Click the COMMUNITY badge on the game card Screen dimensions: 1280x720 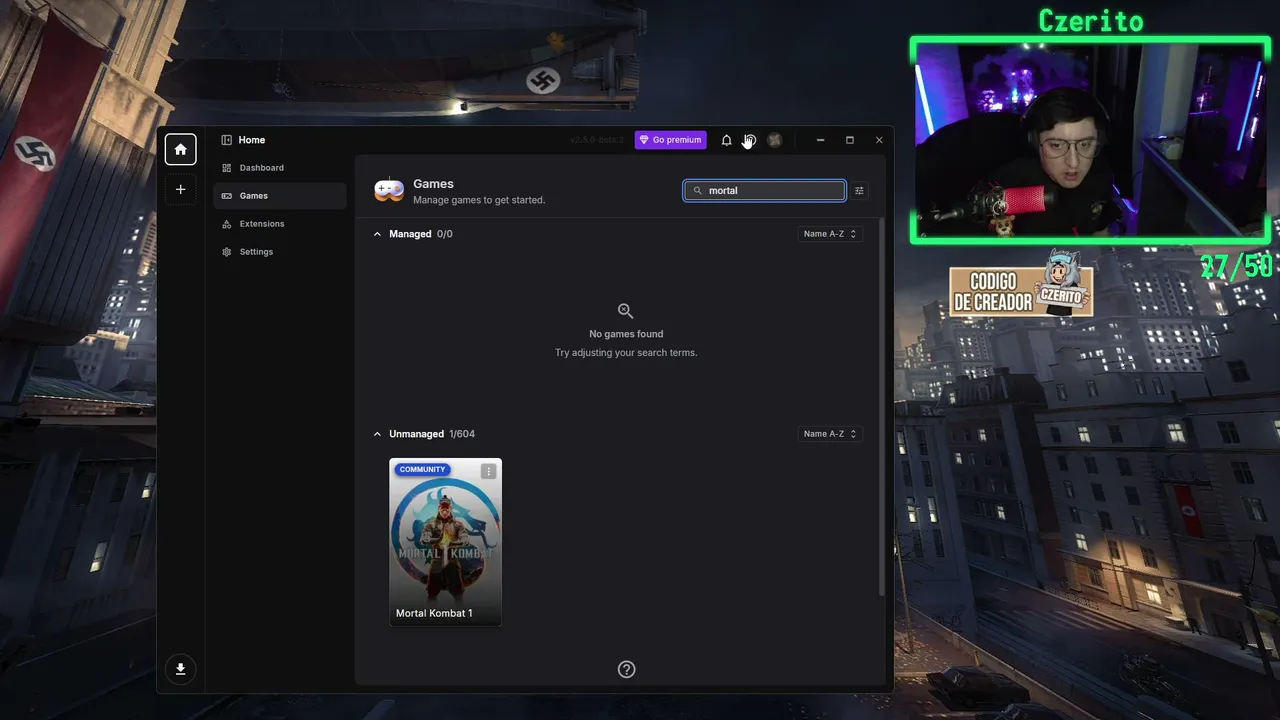(x=422, y=470)
